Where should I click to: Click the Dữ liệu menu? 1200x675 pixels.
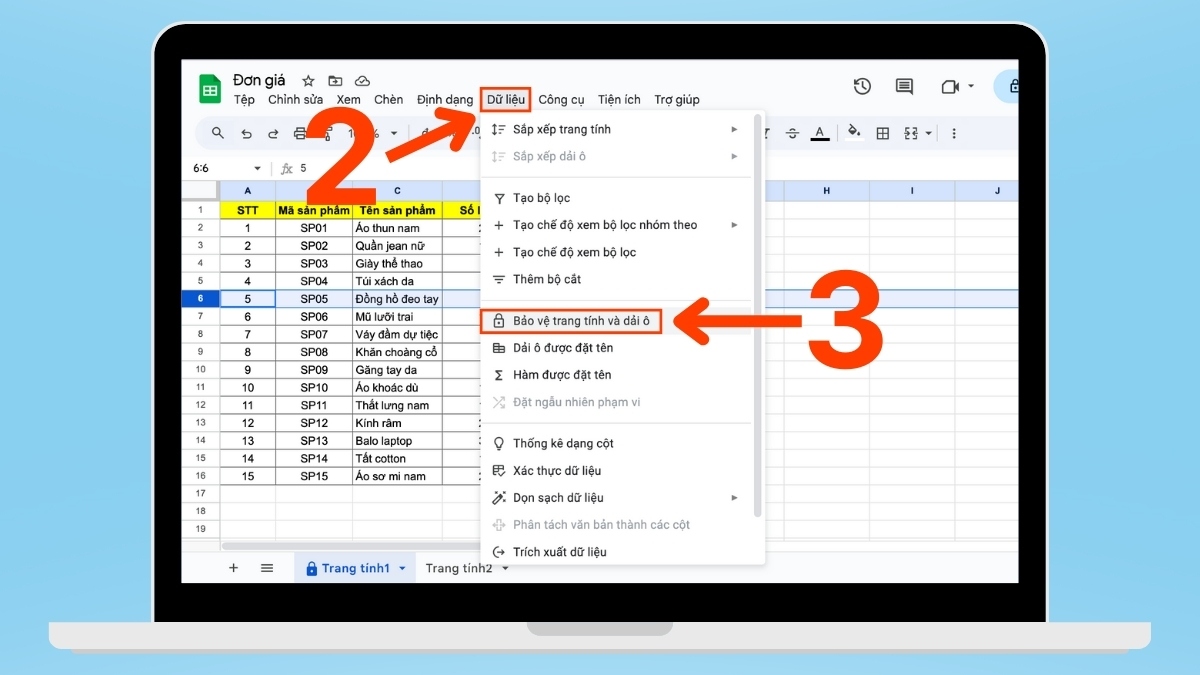pyautogui.click(x=505, y=99)
